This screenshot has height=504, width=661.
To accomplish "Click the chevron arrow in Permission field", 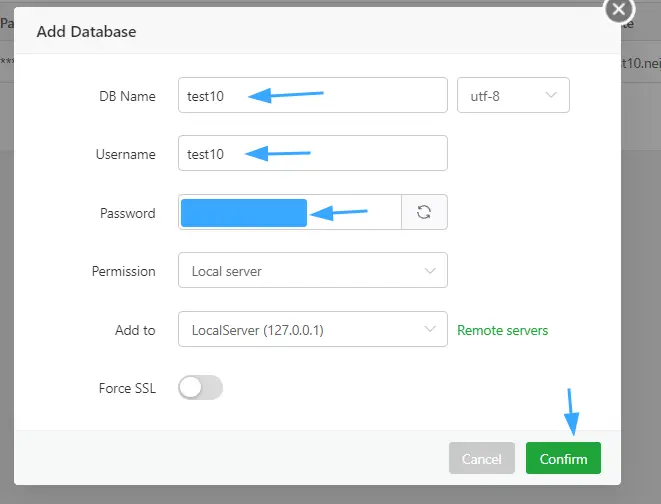I will click(x=430, y=271).
